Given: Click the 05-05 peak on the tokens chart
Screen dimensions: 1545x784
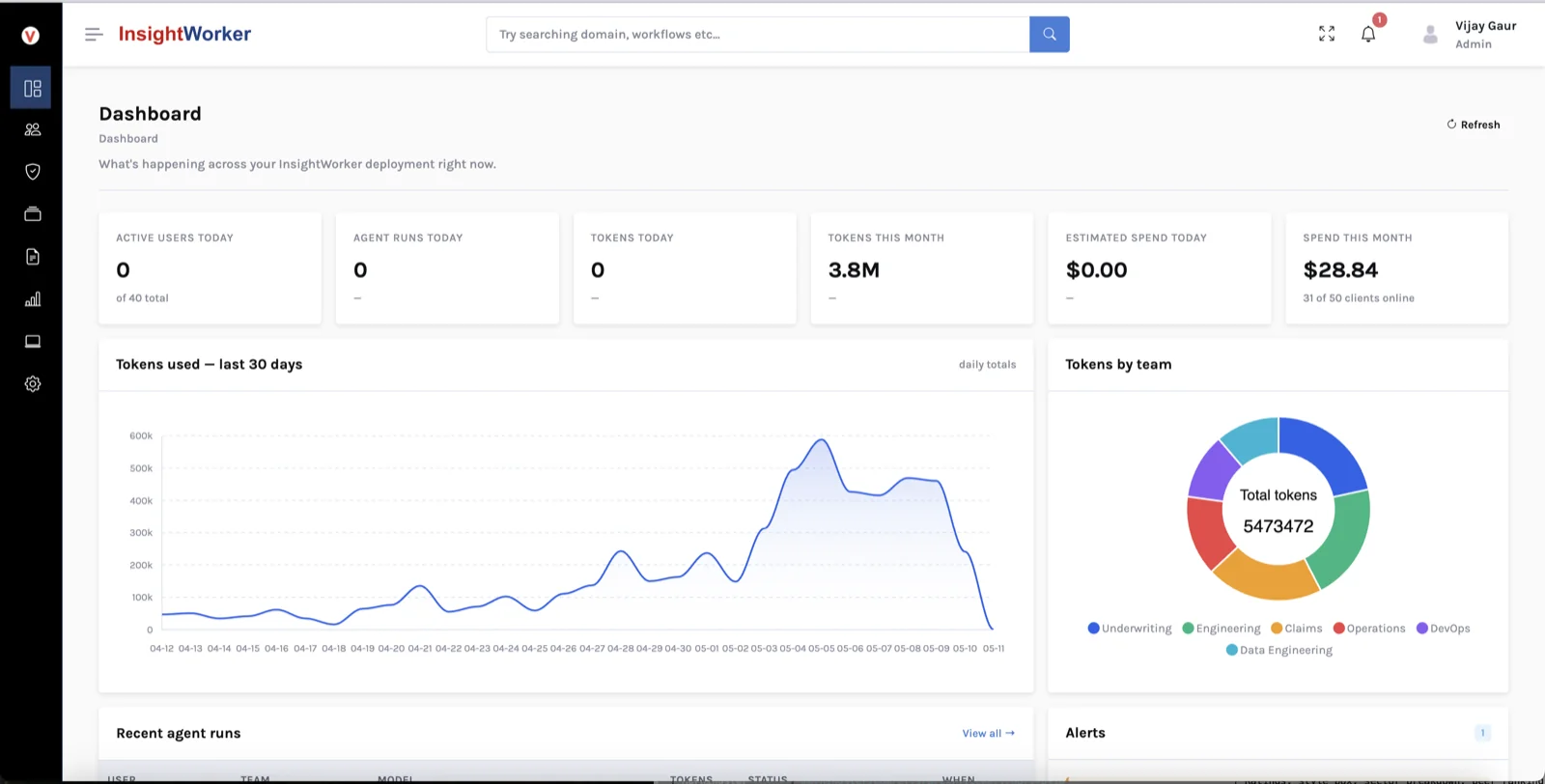Looking at the screenshot, I should (x=821, y=440).
